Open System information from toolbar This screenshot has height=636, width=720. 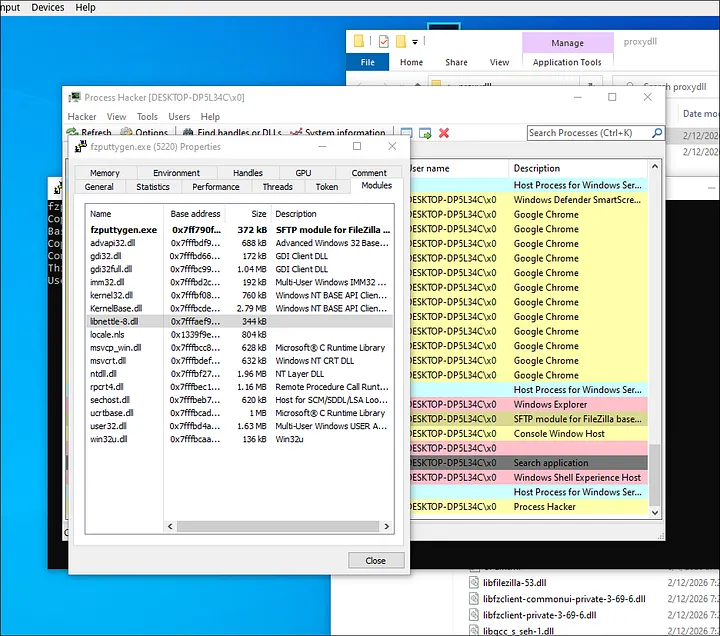[x=338, y=132]
